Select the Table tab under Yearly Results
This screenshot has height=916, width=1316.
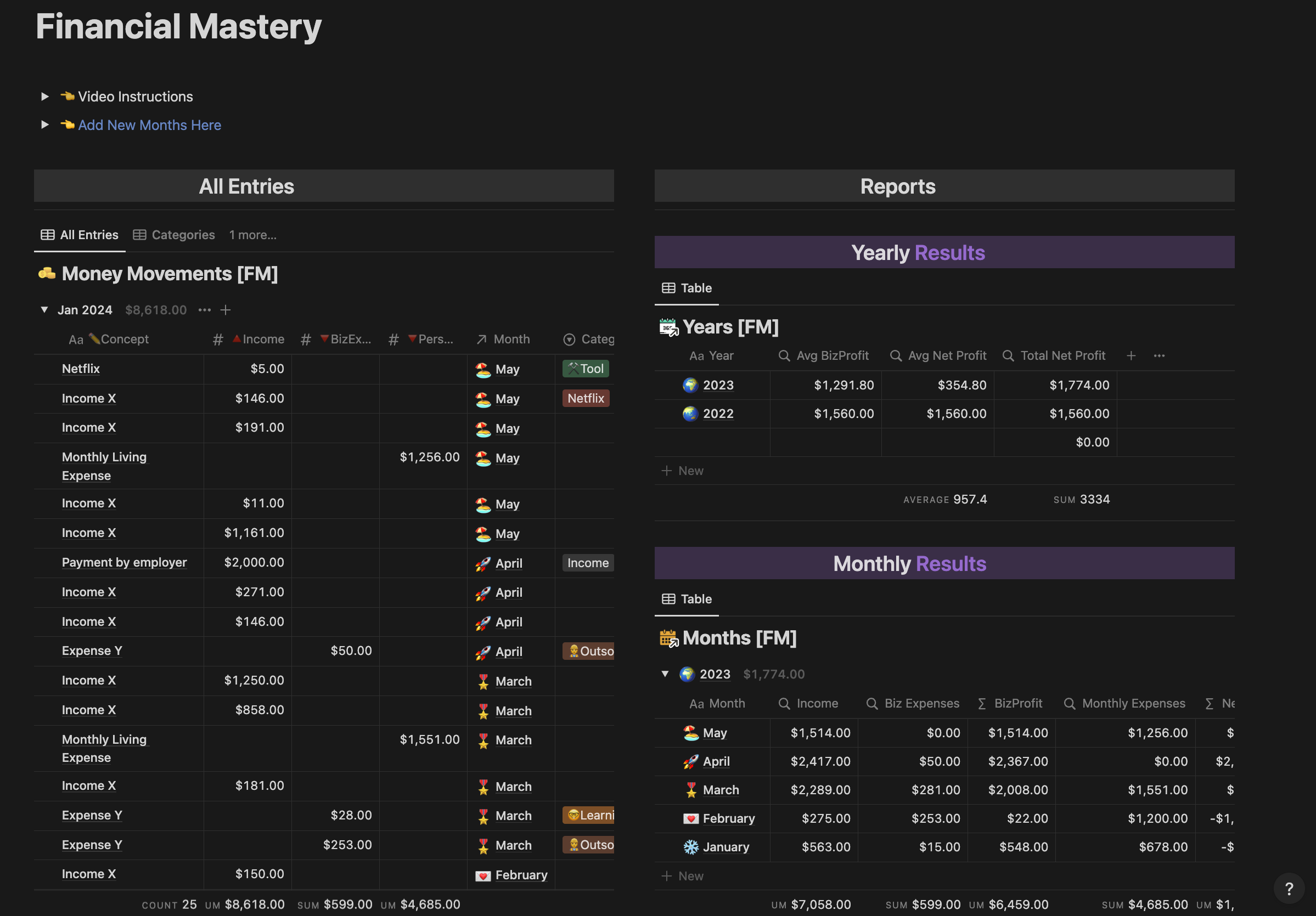687,288
